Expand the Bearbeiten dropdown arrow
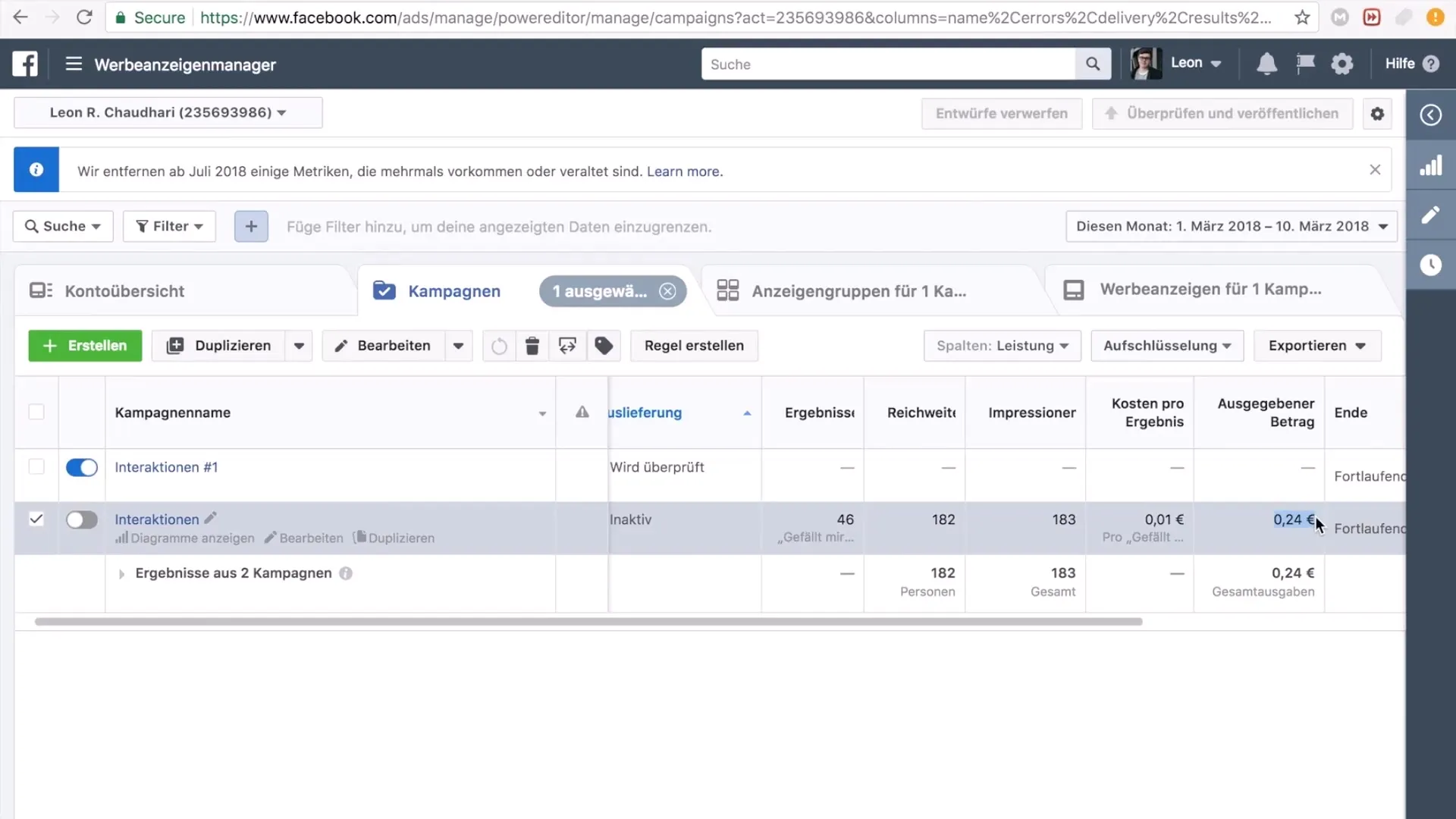Viewport: 1456px width, 819px height. click(458, 346)
